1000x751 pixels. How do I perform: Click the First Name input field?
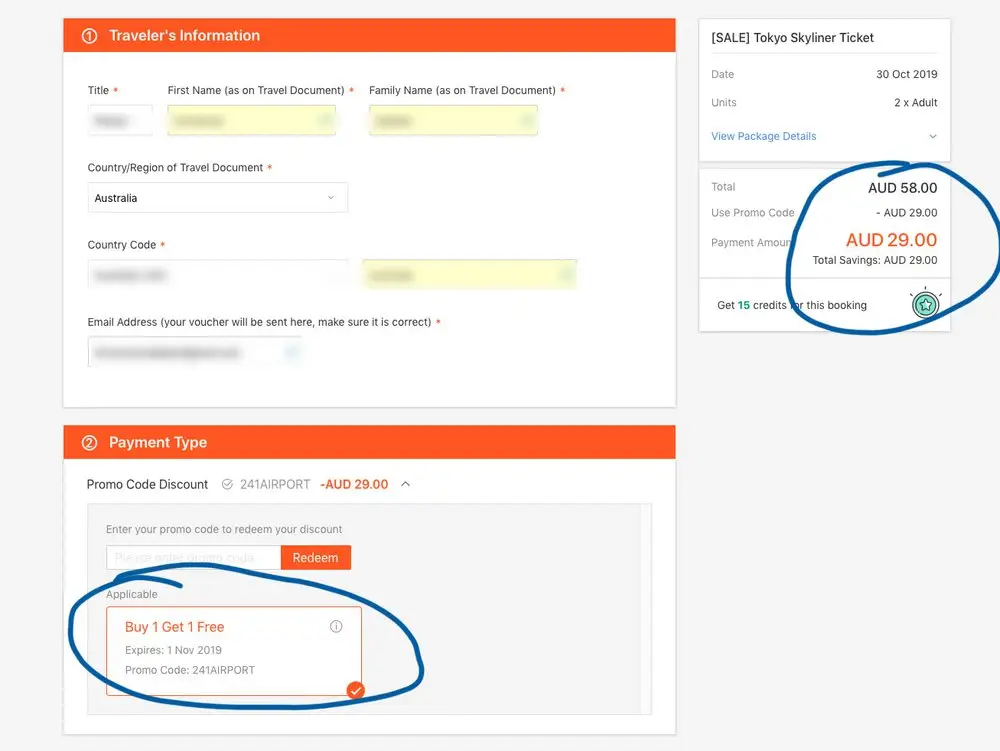tap(251, 120)
